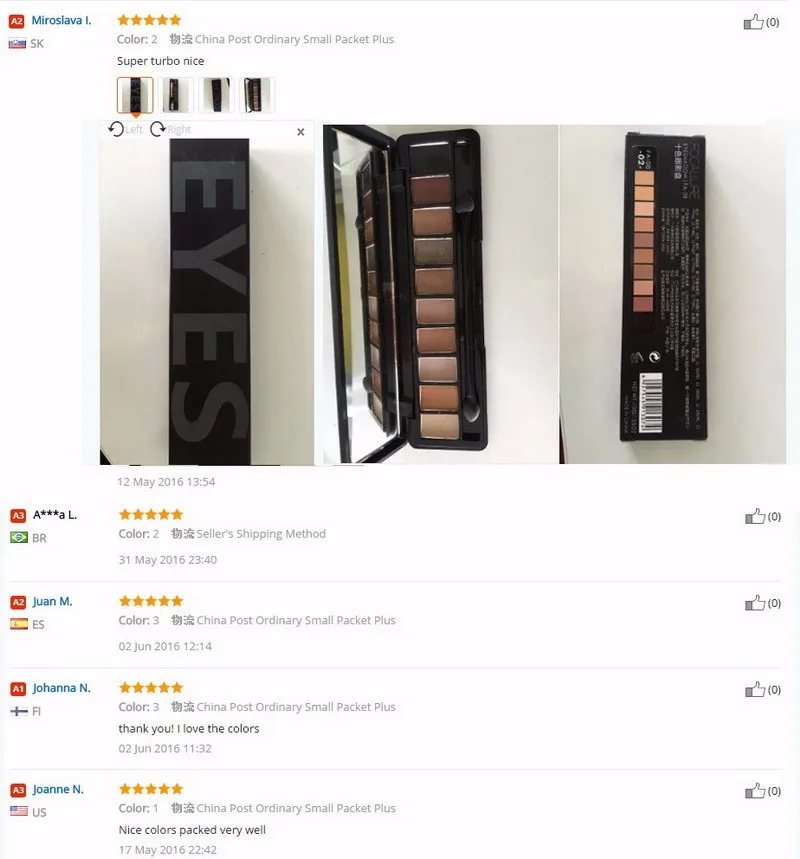Viewport: 800px width, 859px height.
Task: Open Miroslava I.'s reviewer profile
Action: pyautogui.click(x=61, y=20)
